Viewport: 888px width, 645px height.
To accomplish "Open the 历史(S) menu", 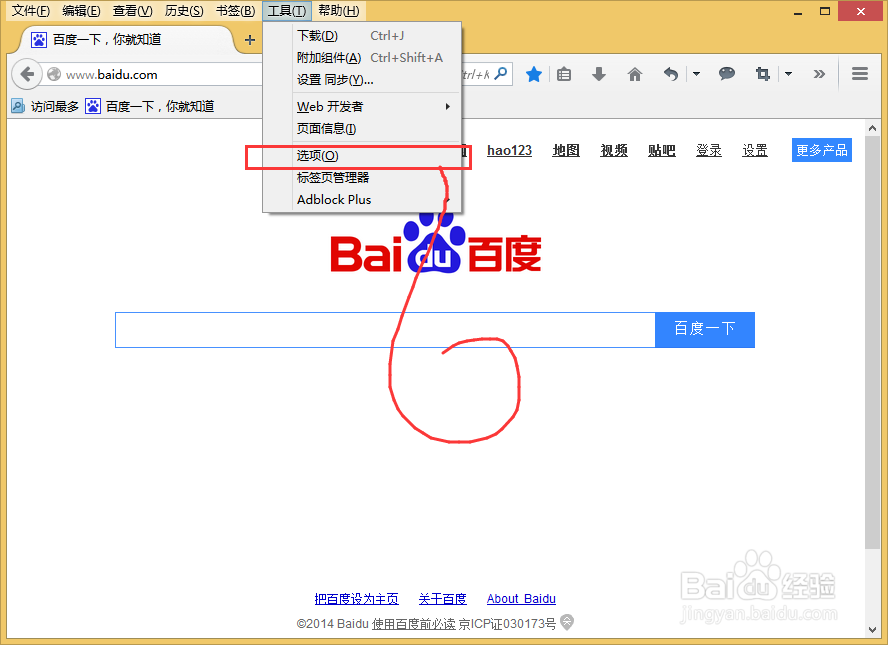I will [184, 11].
